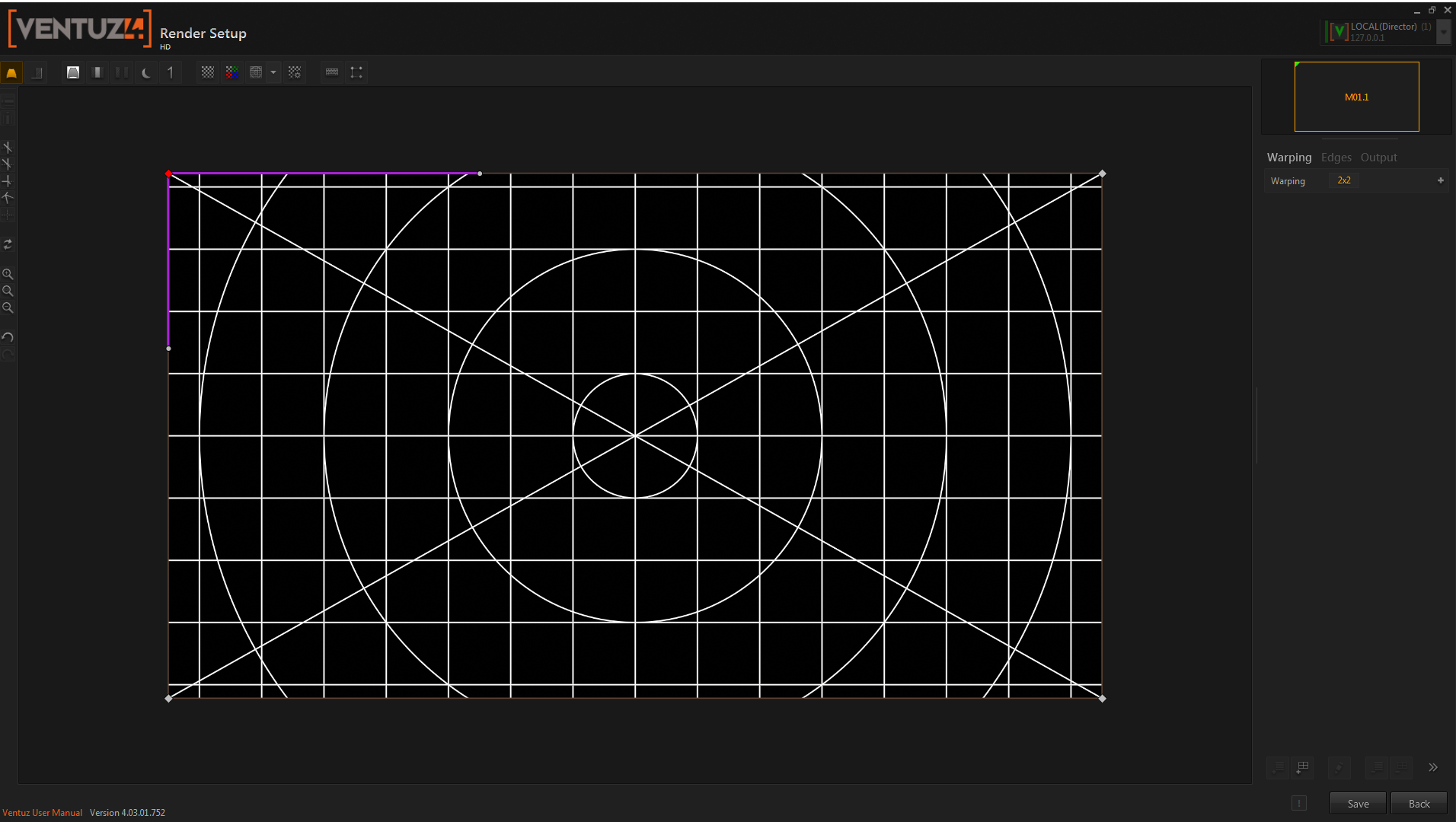This screenshot has height=822, width=1456.
Task: Open the LOCAL(Director) machine dropdown
Action: coord(1443,32)
